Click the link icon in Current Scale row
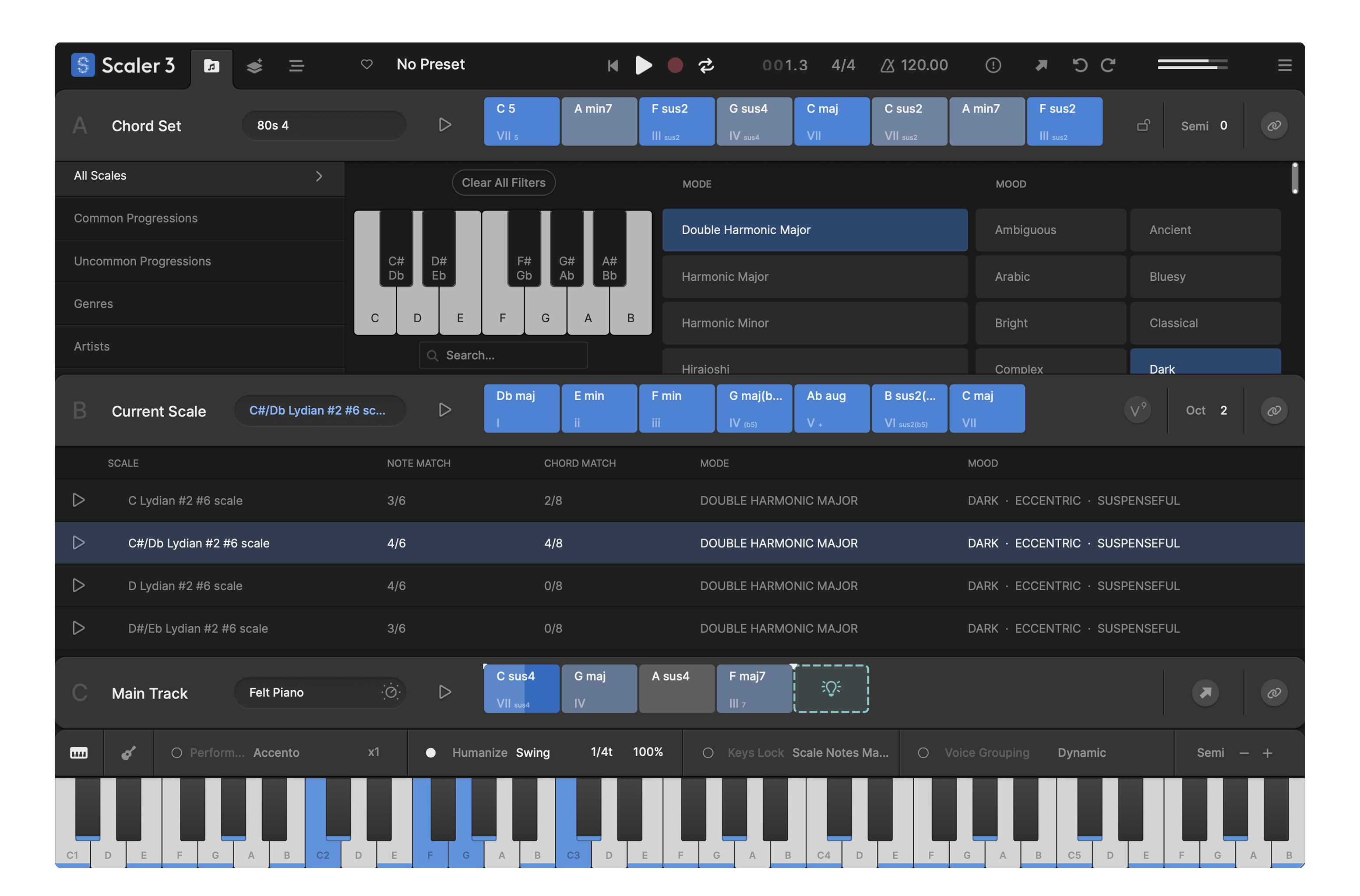 click(x=1274, y=411)
